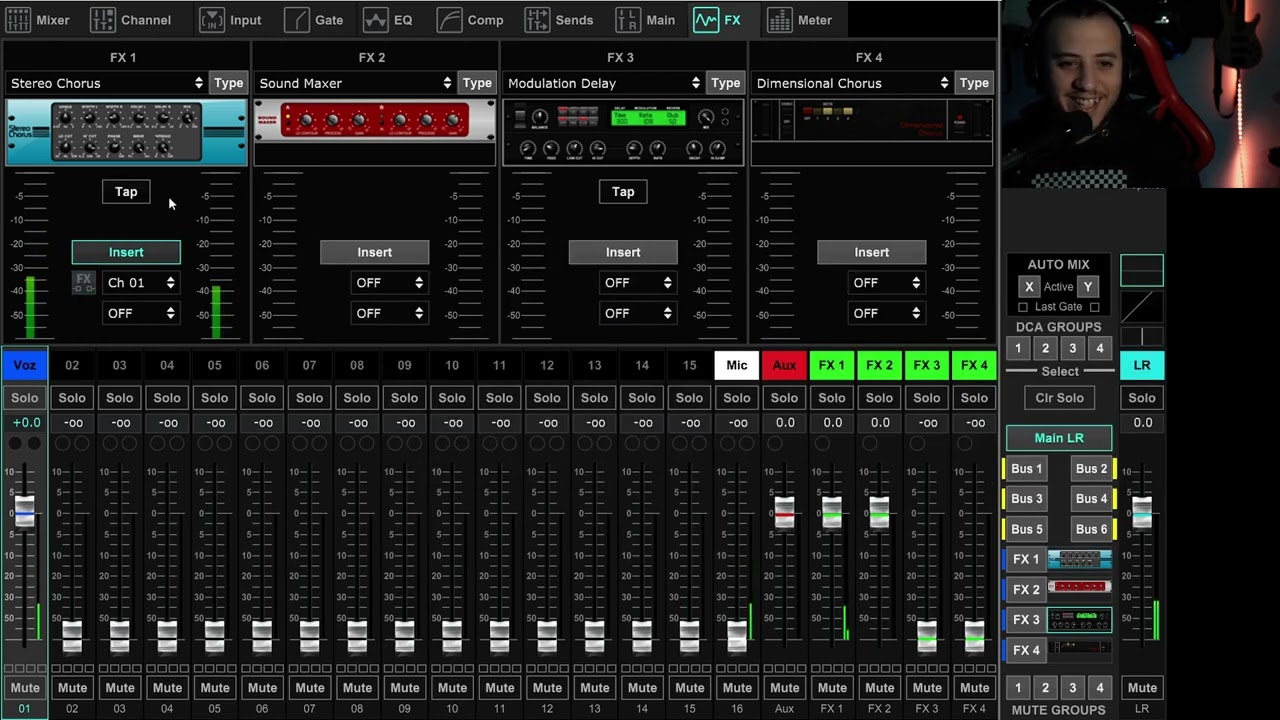Switch to the Gate tab
Viewport: 1280px width, 720px height.
314,20
